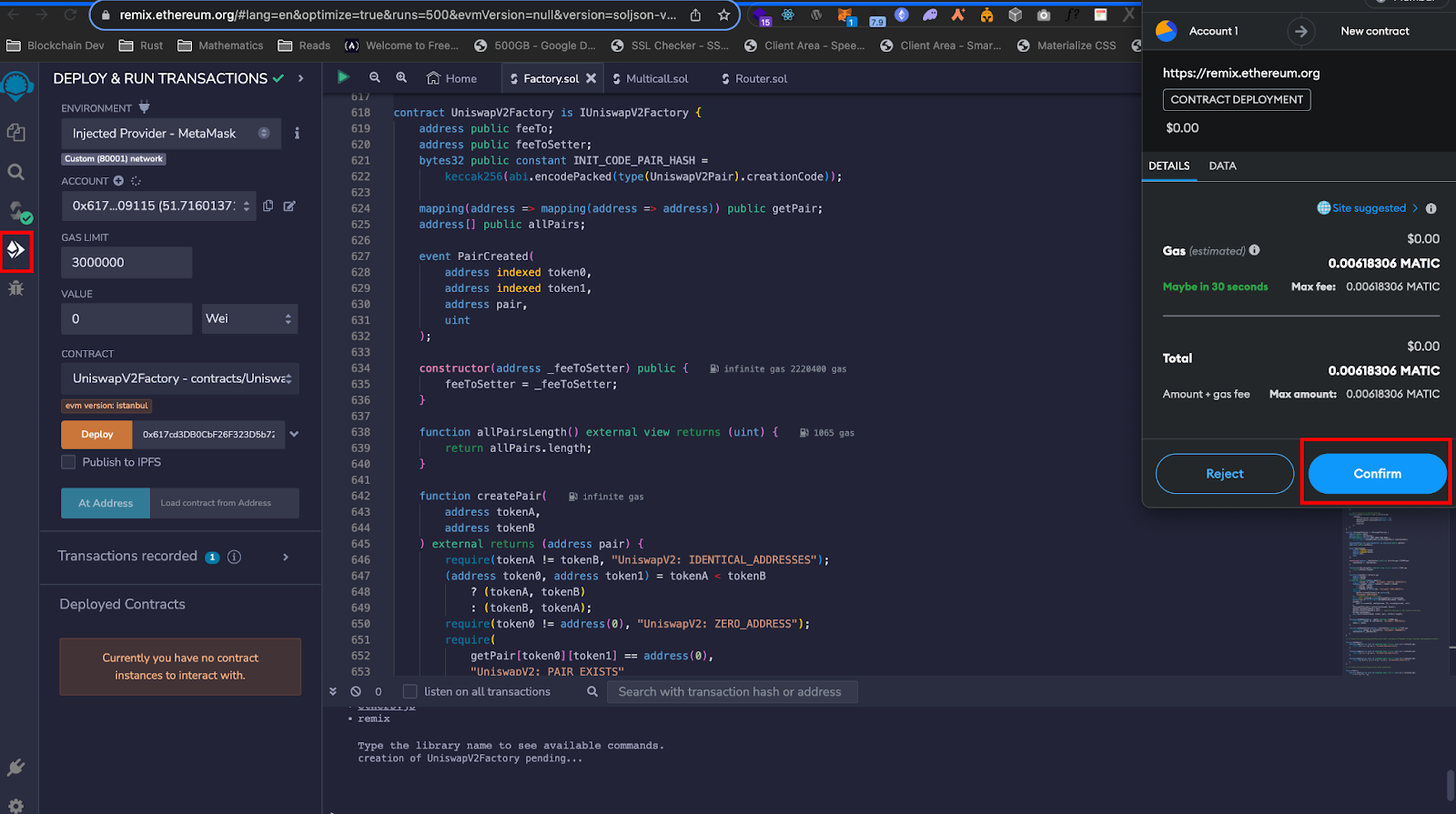Click the environment info icon

point(297,133)
